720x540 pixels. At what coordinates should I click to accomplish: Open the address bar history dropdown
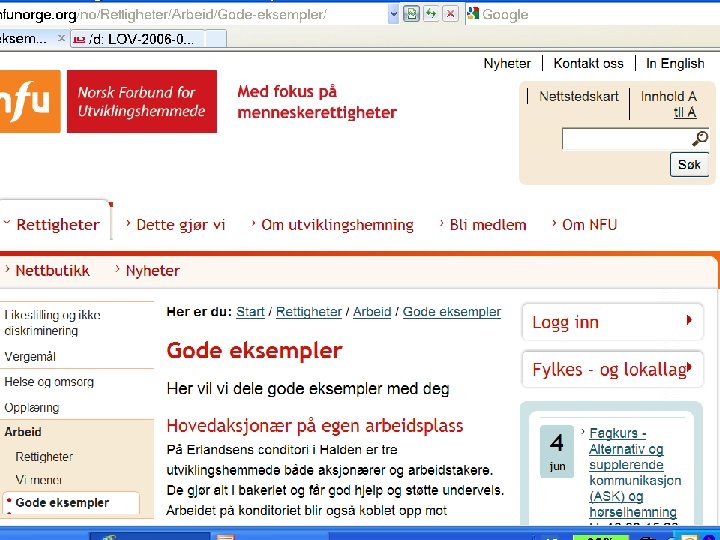point(393,15)
